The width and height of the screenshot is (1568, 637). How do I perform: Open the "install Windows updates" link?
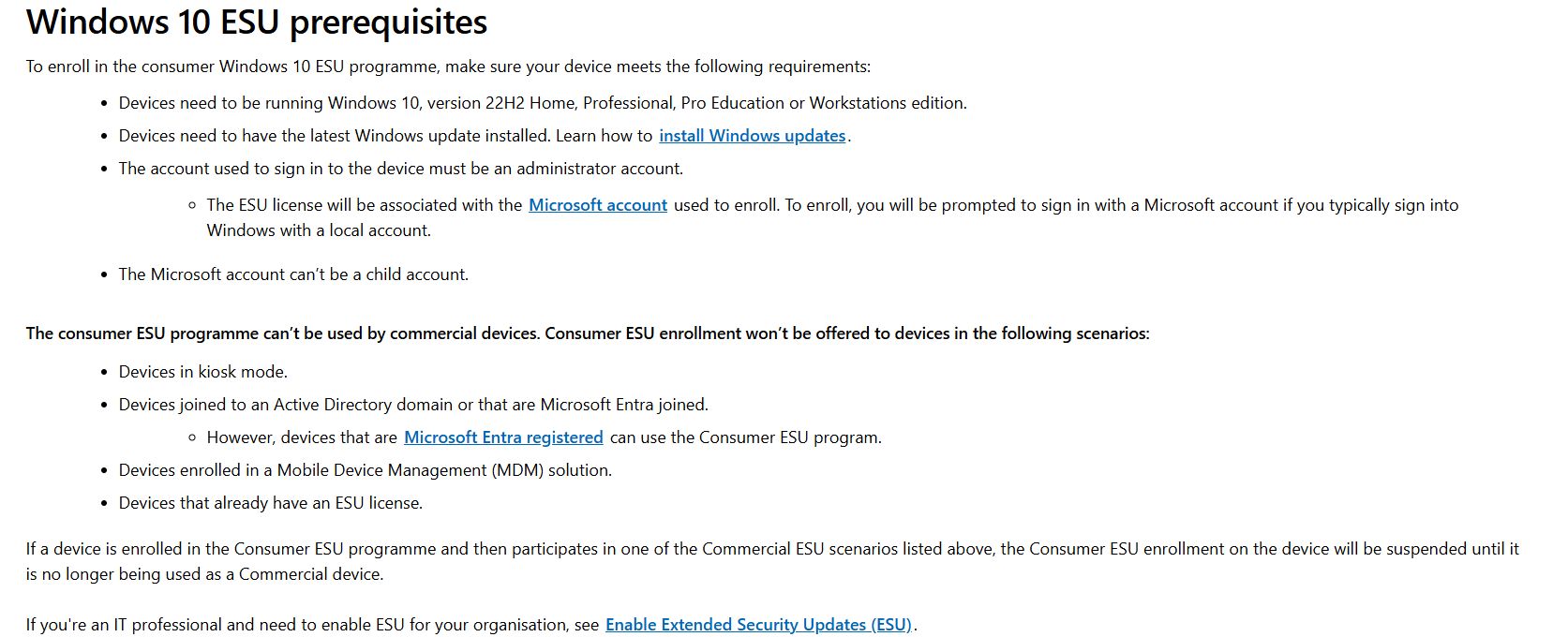[x=752, y=136]
